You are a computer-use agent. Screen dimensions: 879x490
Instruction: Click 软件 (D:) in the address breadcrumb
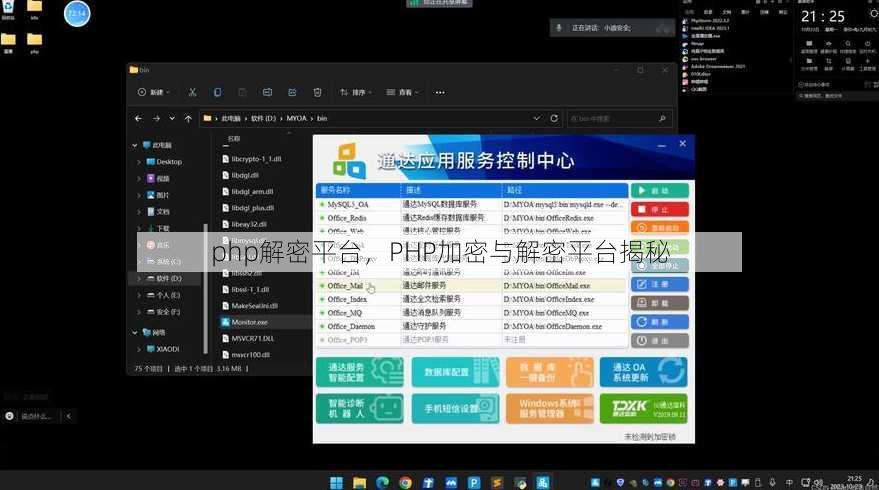tap(263, 119)
